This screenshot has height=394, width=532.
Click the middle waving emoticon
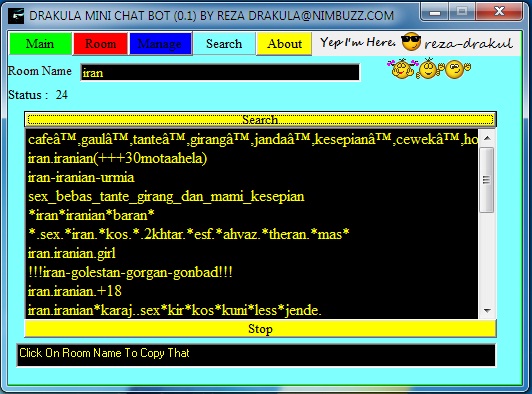428,69
